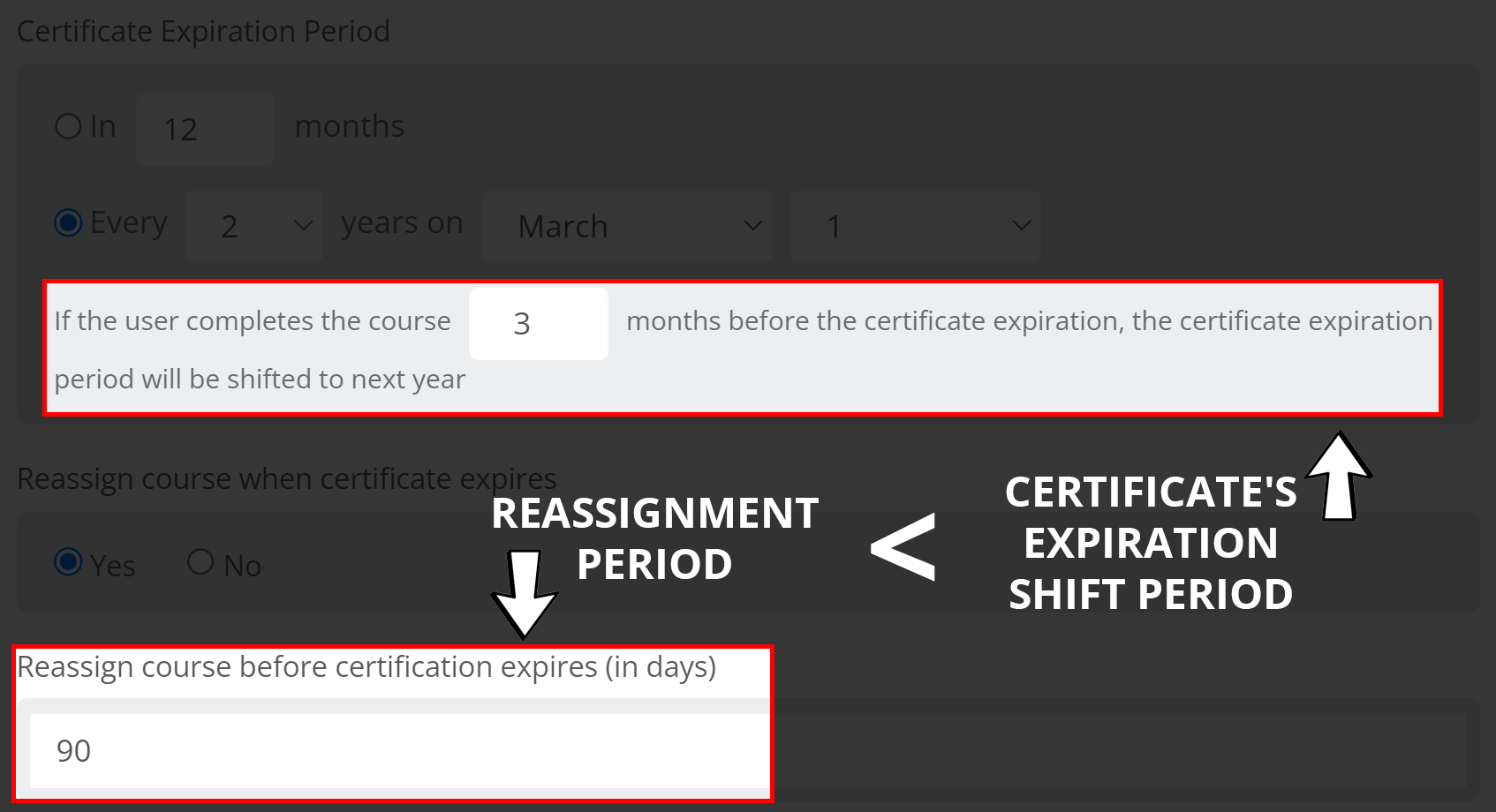1496x812 pixels.
Task: Click the "Reassign course before certification expires" label
Action: [x=366, y=667]
